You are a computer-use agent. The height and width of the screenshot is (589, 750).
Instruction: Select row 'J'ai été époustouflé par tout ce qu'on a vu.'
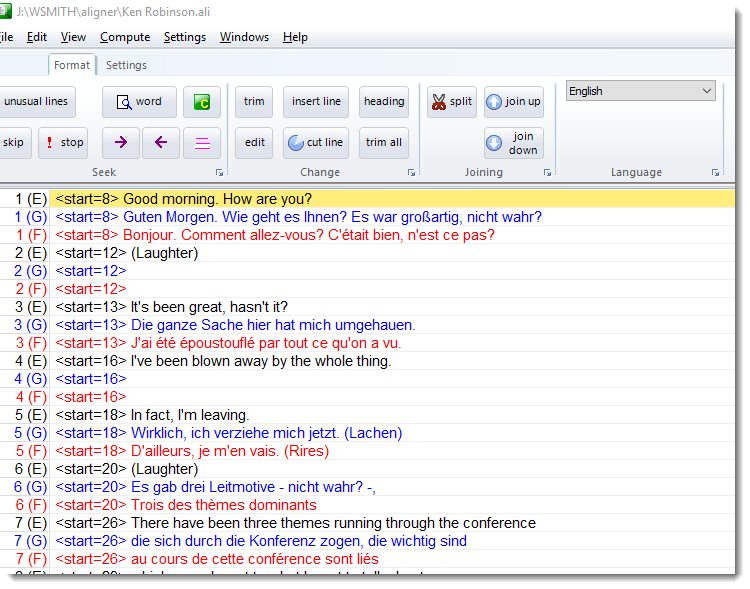pos(367,343)
